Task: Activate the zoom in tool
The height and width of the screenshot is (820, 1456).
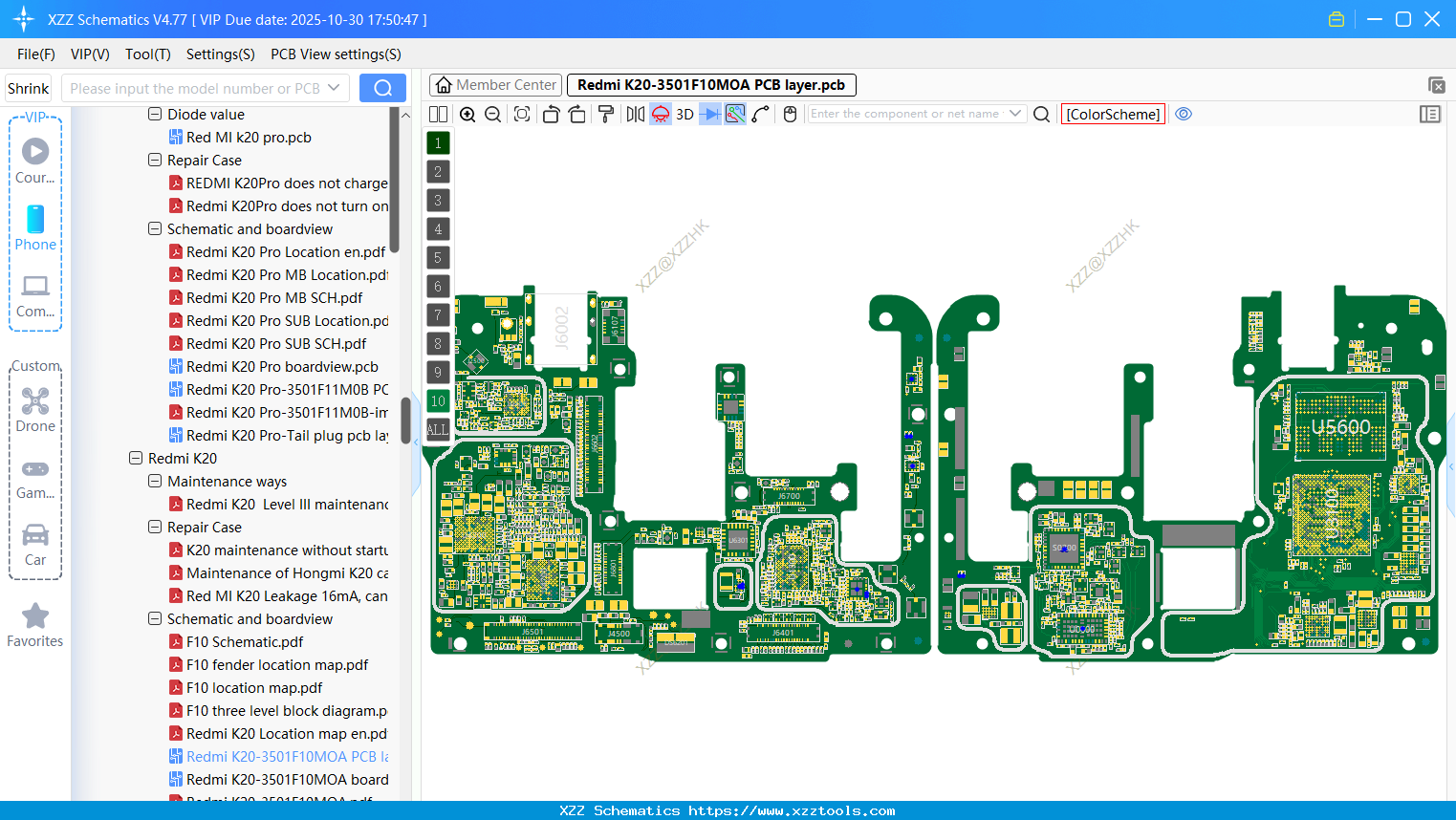Action: (467, 113)
